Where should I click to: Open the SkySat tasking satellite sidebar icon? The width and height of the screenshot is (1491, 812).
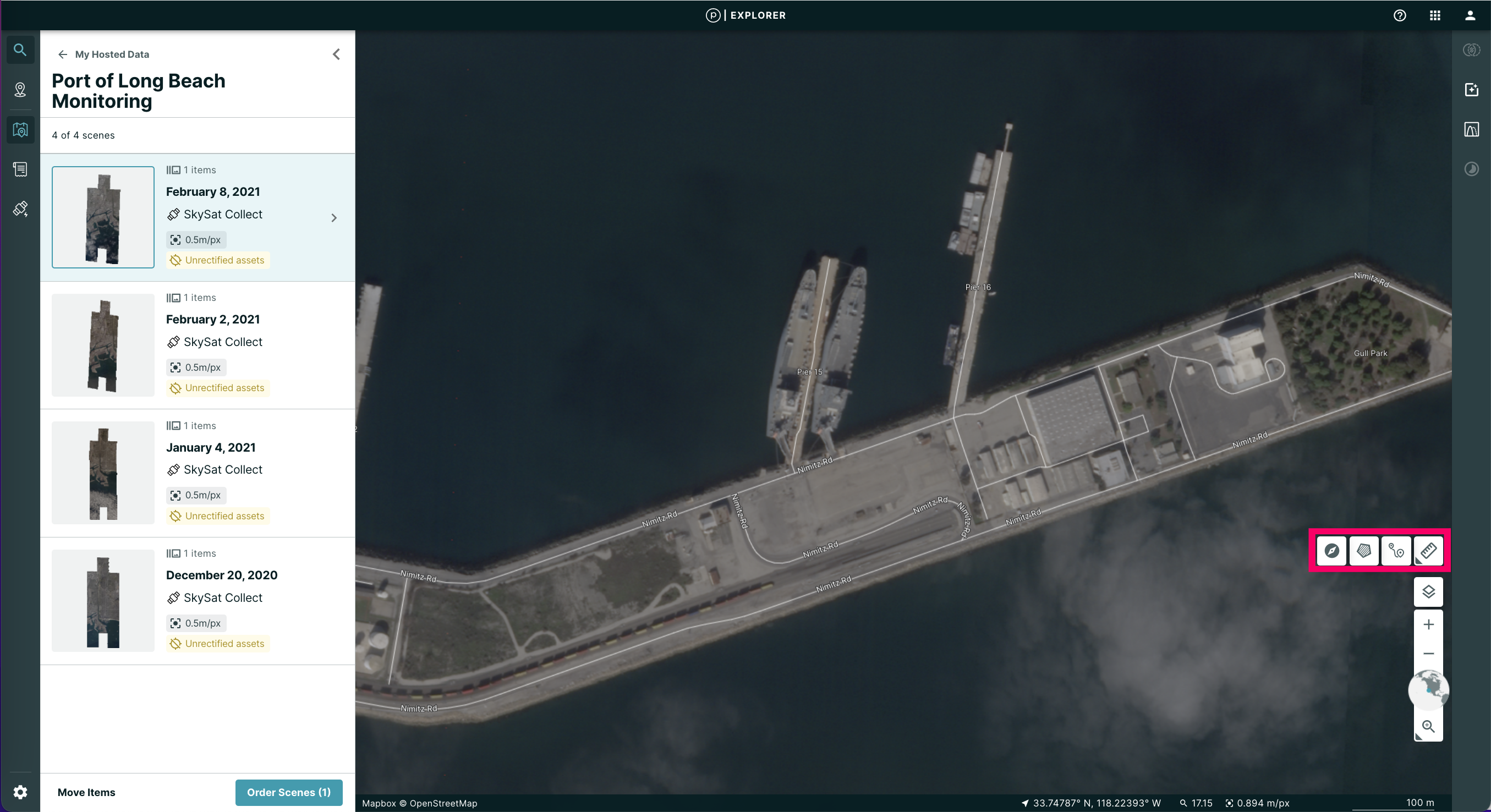click(x=20, y=209)
